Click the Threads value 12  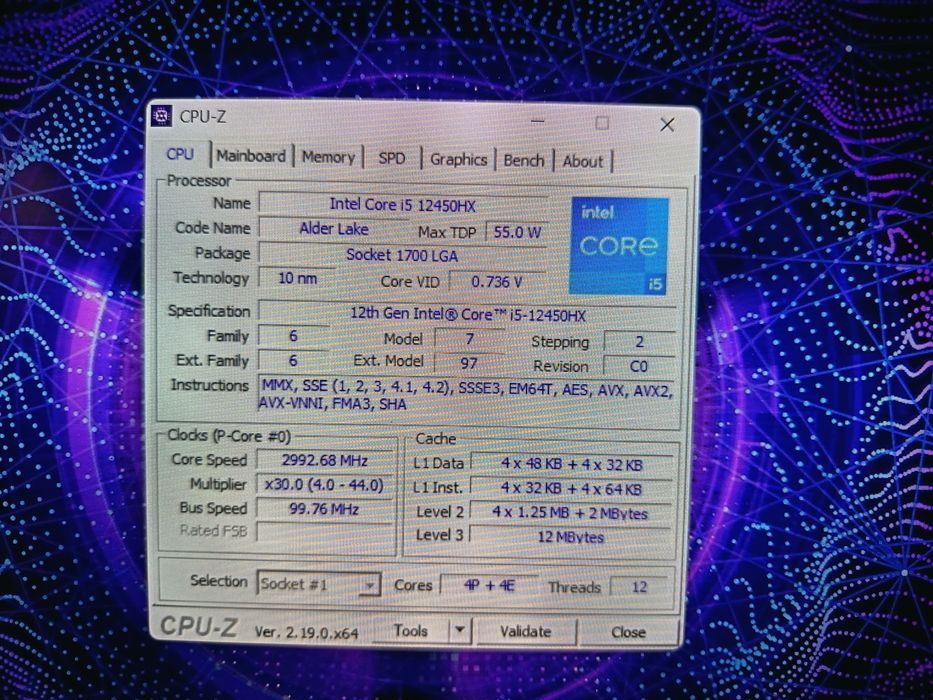[x=640, y=588]
